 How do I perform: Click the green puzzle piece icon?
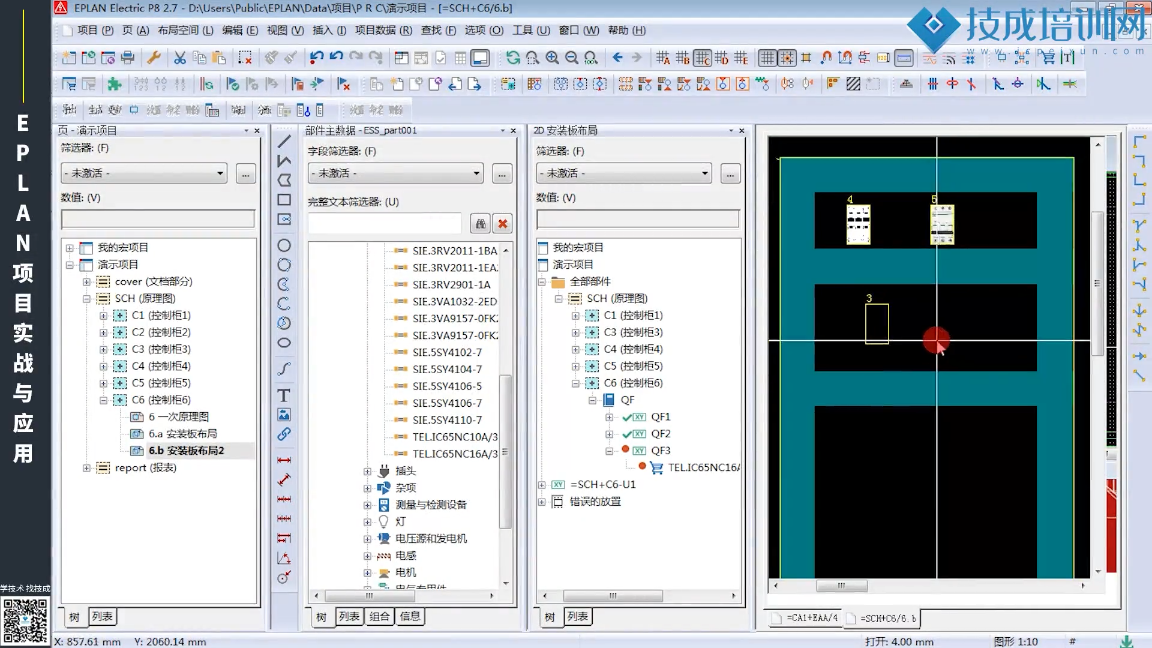click(115, 84)
